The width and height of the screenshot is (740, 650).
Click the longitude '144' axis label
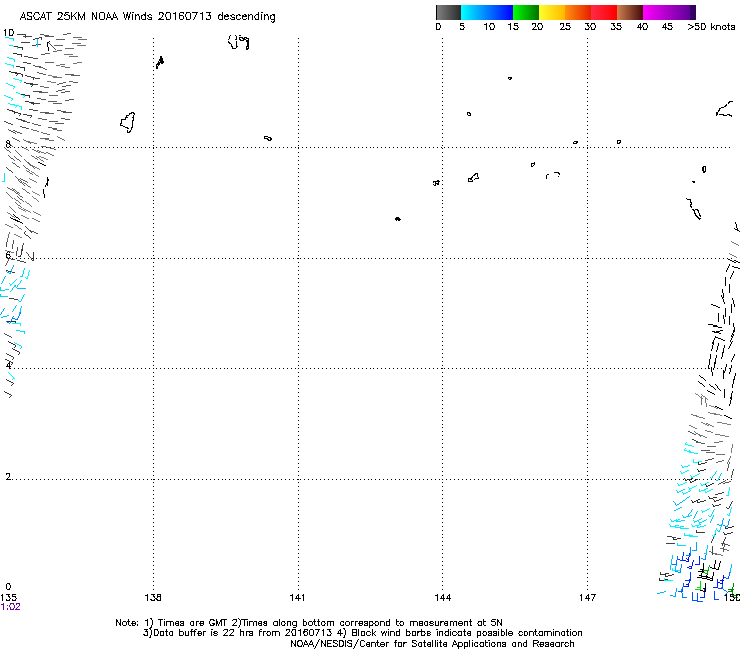click(443, 598)
